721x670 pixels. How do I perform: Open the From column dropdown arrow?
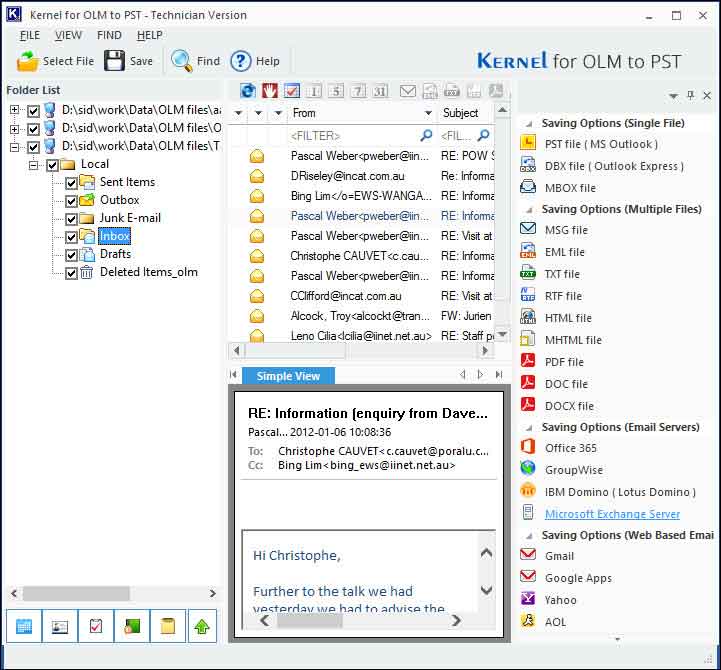click(x=428, y=113)
